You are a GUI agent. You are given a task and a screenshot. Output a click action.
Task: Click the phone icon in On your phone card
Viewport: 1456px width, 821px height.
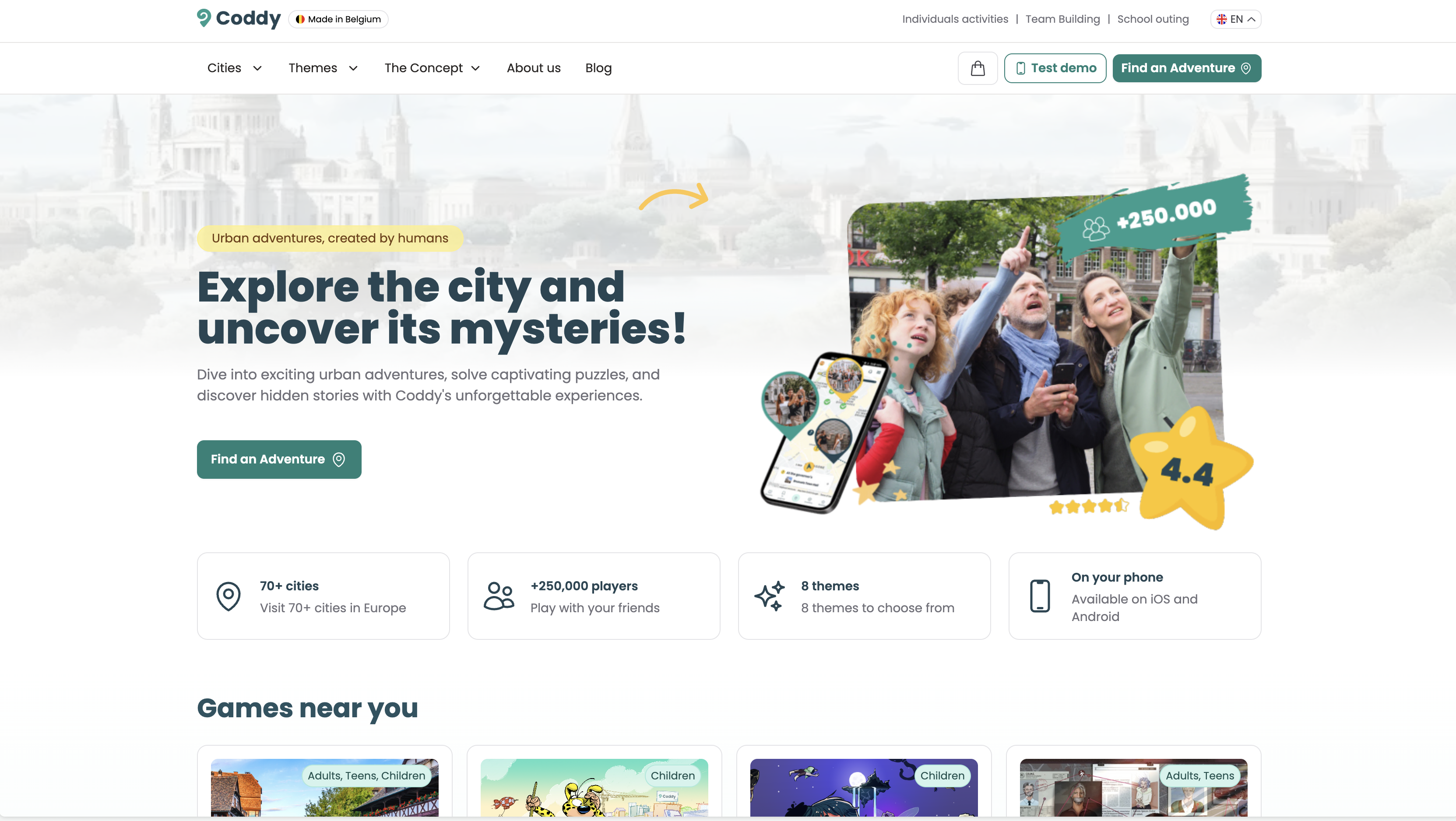[x=1039, y=596]
